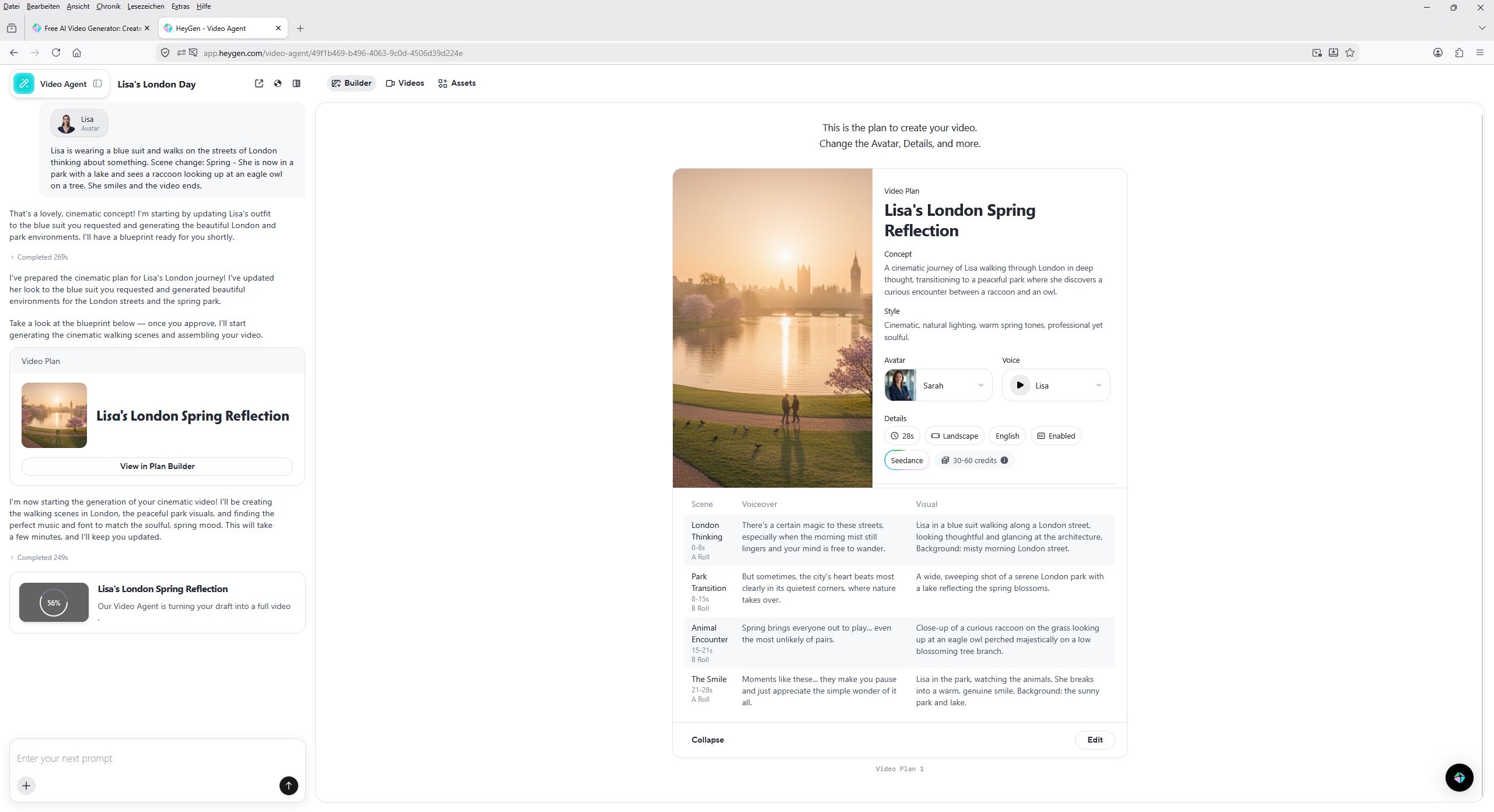
Task: Click View in Plan Builder button
Action: coord(157,466)
